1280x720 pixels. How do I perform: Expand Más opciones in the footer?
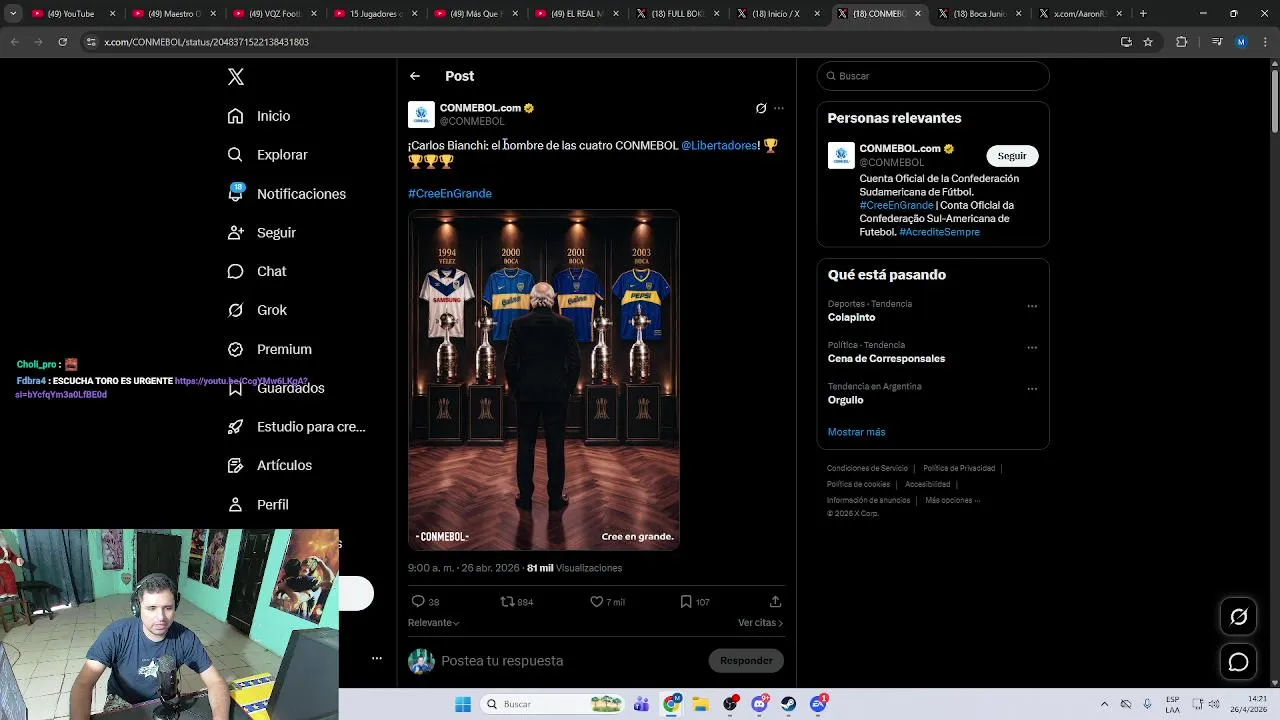tap(952, 500)
